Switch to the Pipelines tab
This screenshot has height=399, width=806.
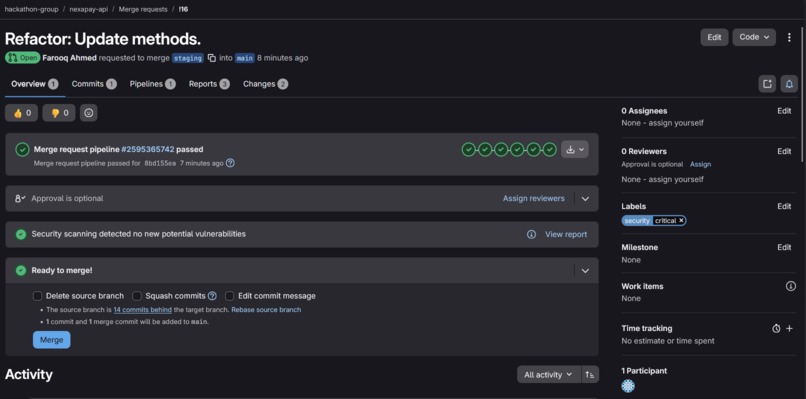pos(153,84)
